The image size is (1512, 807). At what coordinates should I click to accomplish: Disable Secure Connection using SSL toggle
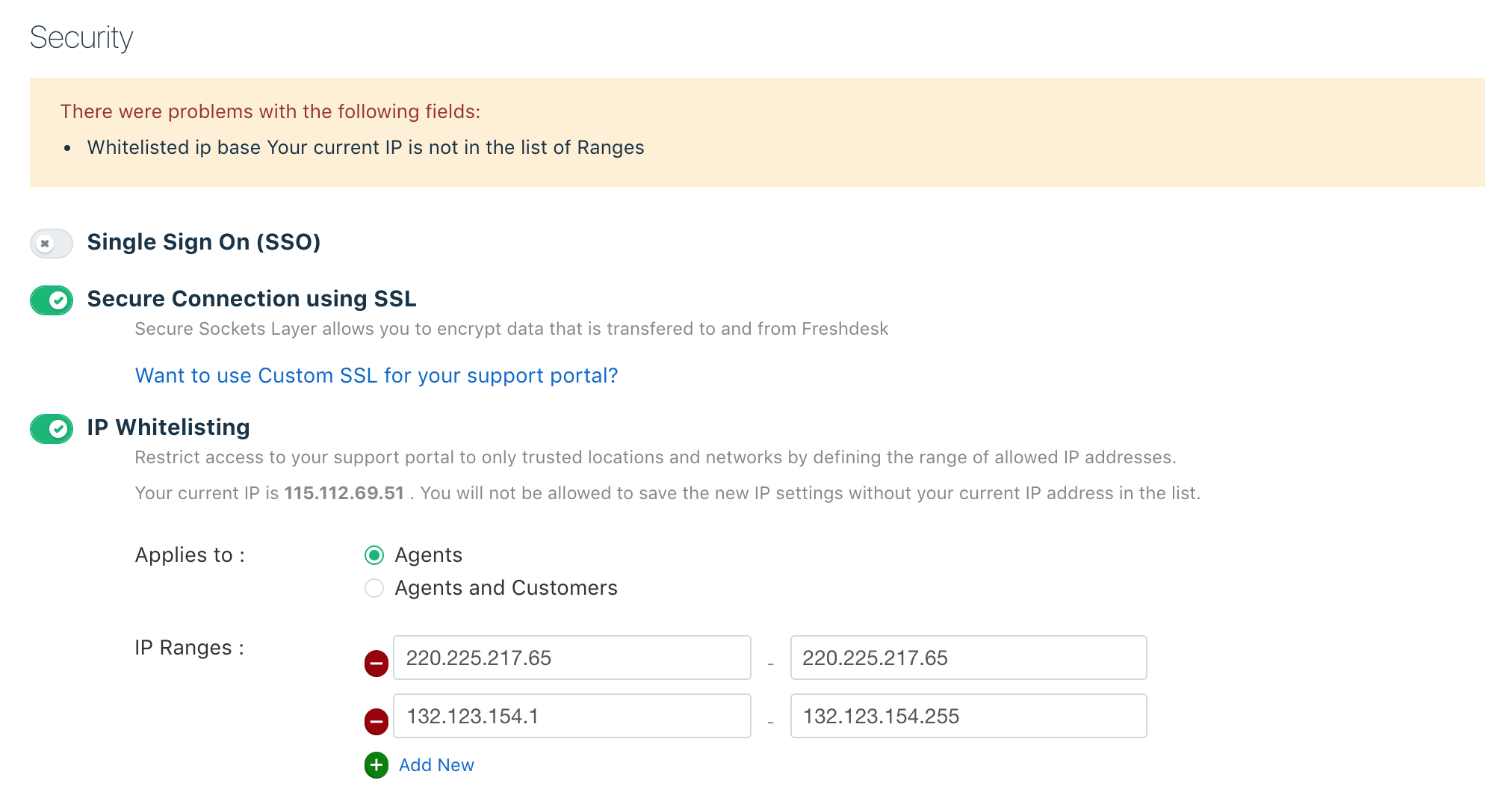pyautogui.click(x=51, y=300)
